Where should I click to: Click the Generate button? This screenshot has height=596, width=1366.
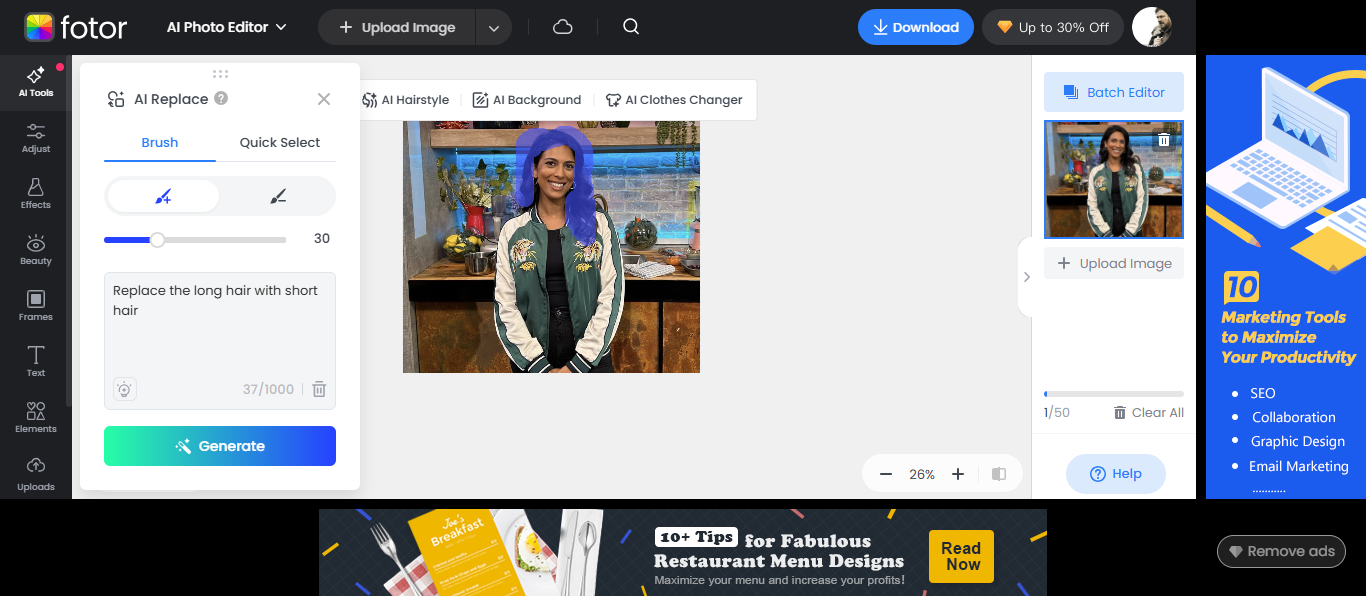pyautogui.click(x=220, y=446)
